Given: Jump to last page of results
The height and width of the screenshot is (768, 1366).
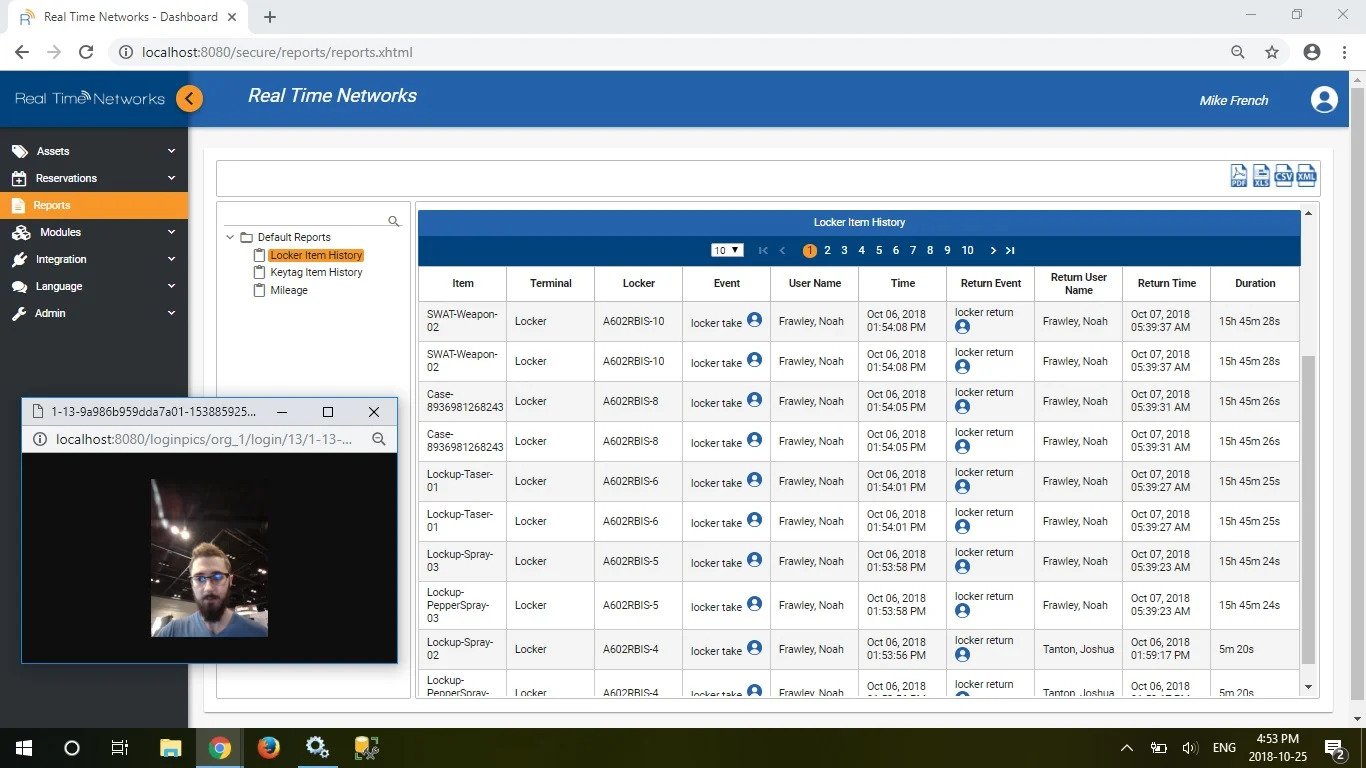Looking at the screenshot, I should 1010,250.
